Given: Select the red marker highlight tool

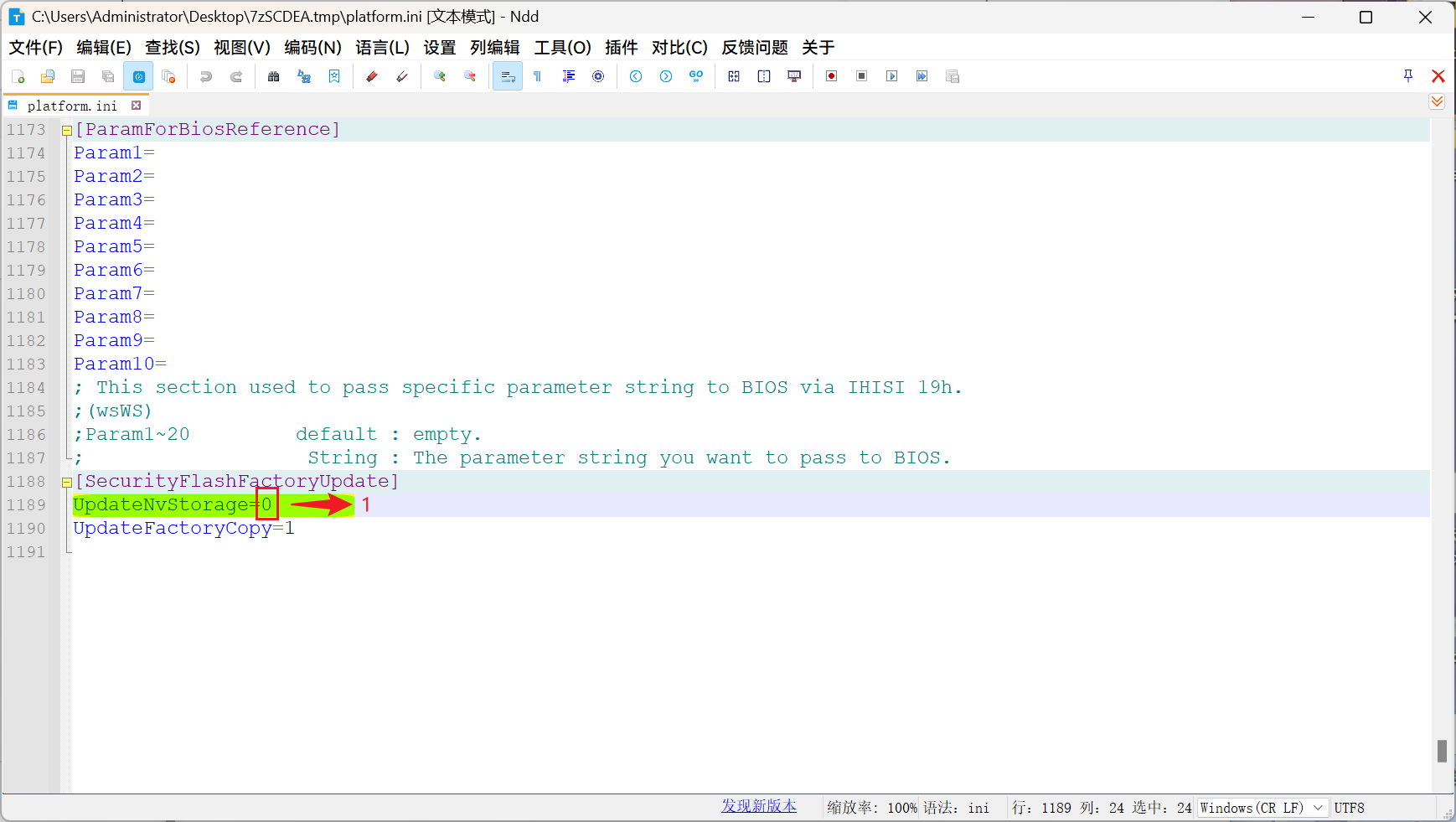Looking at the screenshot, I should click(372, 76).
